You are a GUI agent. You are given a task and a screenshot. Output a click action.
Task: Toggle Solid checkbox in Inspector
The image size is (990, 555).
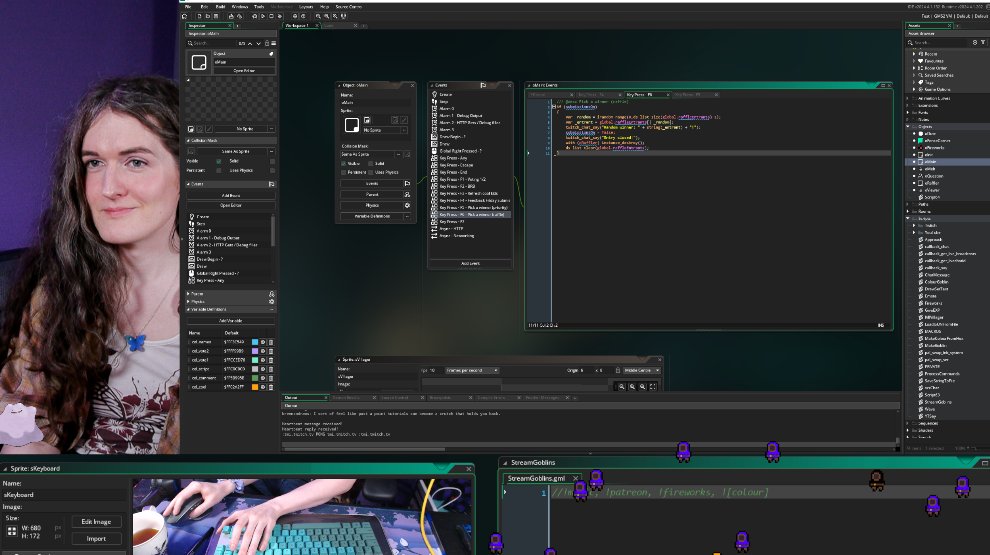272,161
